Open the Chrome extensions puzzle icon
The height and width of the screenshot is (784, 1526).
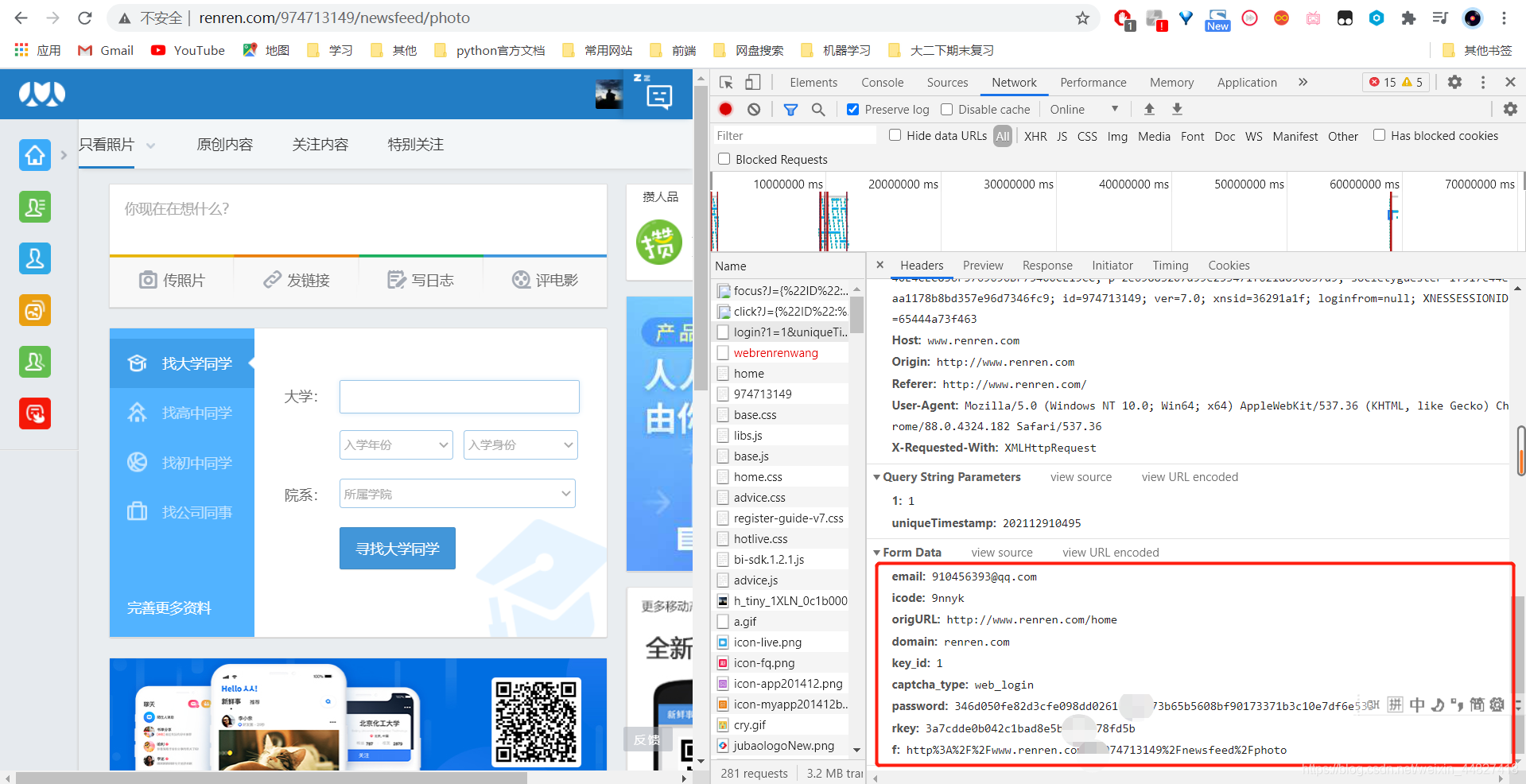1408,17
